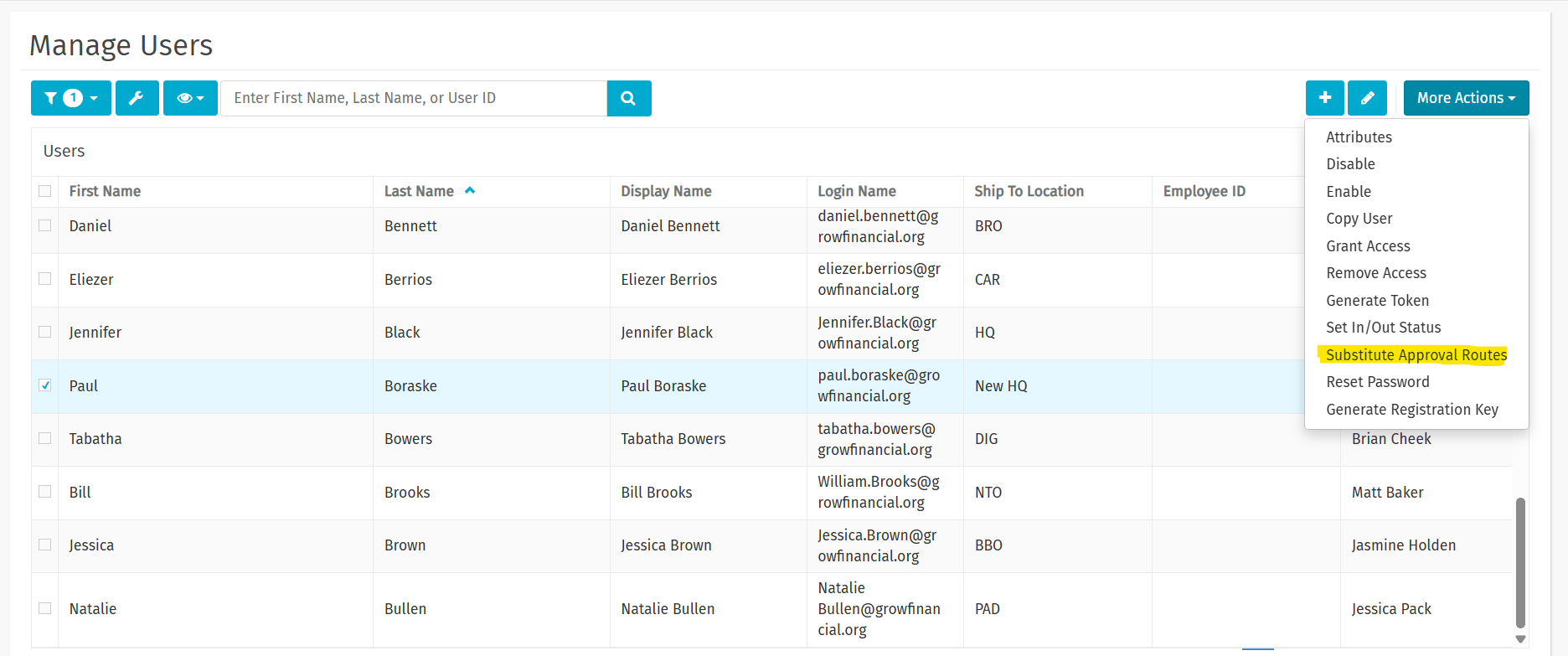Tick the select-all checkbox in header
The image size is (1568, 656).
click(45, 191)
